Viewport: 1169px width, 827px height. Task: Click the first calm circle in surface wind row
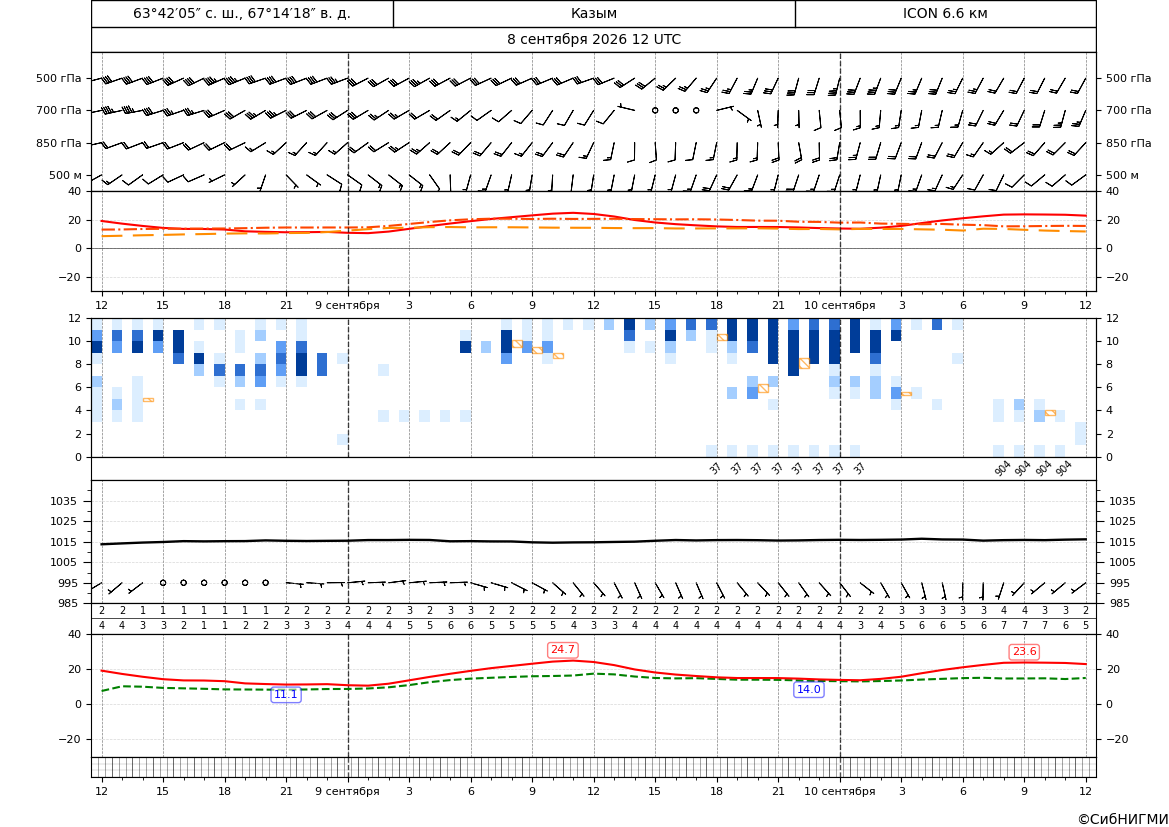pos(163,583)
